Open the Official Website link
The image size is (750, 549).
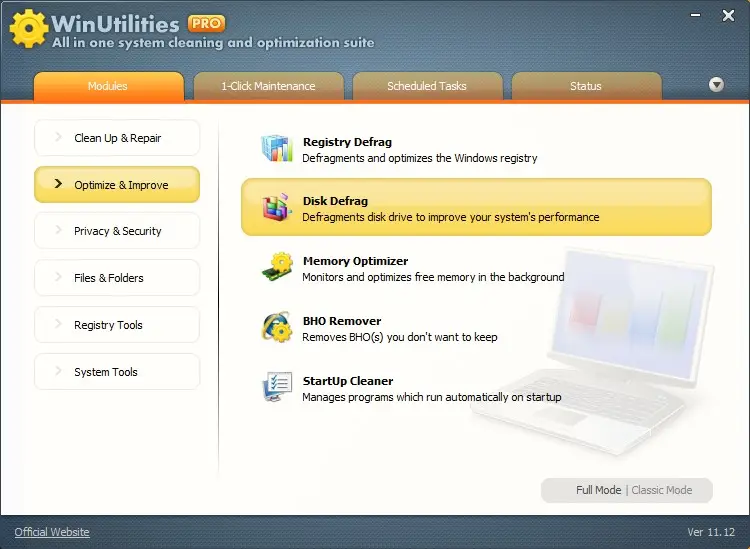(x=52, y=532)
